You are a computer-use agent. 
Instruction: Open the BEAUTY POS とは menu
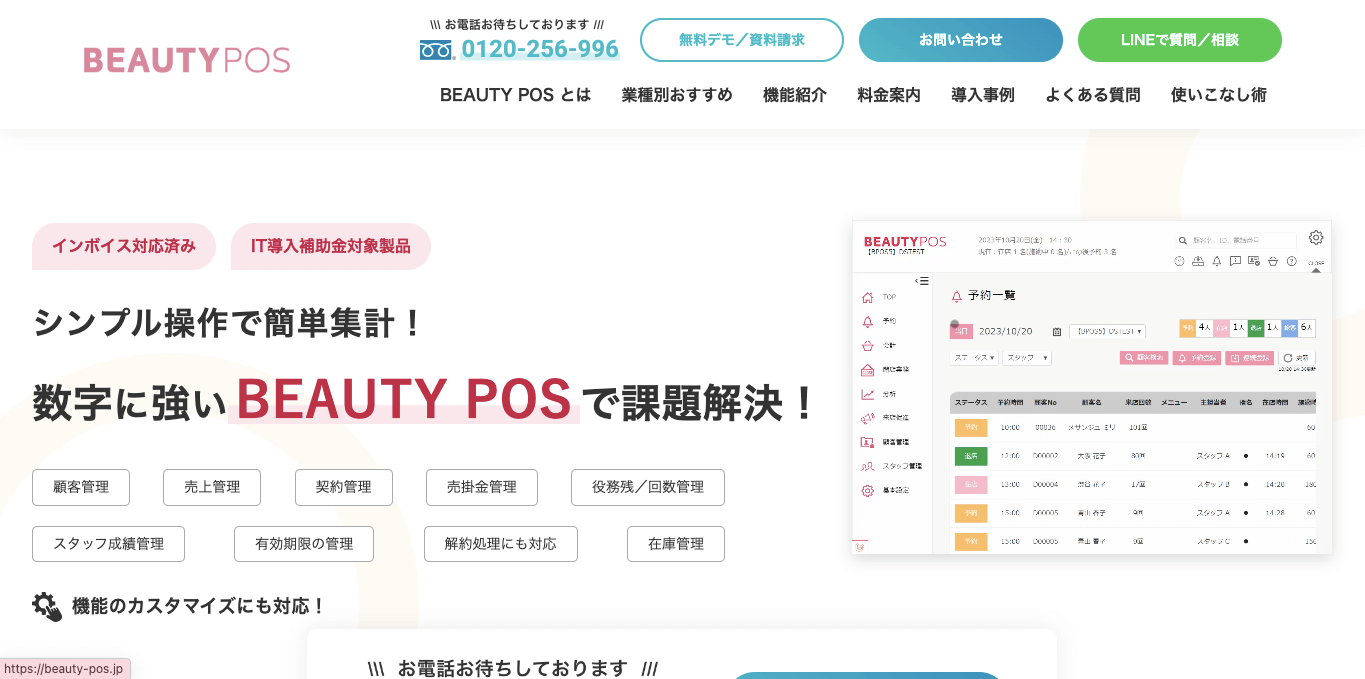(x=515, y=95)
